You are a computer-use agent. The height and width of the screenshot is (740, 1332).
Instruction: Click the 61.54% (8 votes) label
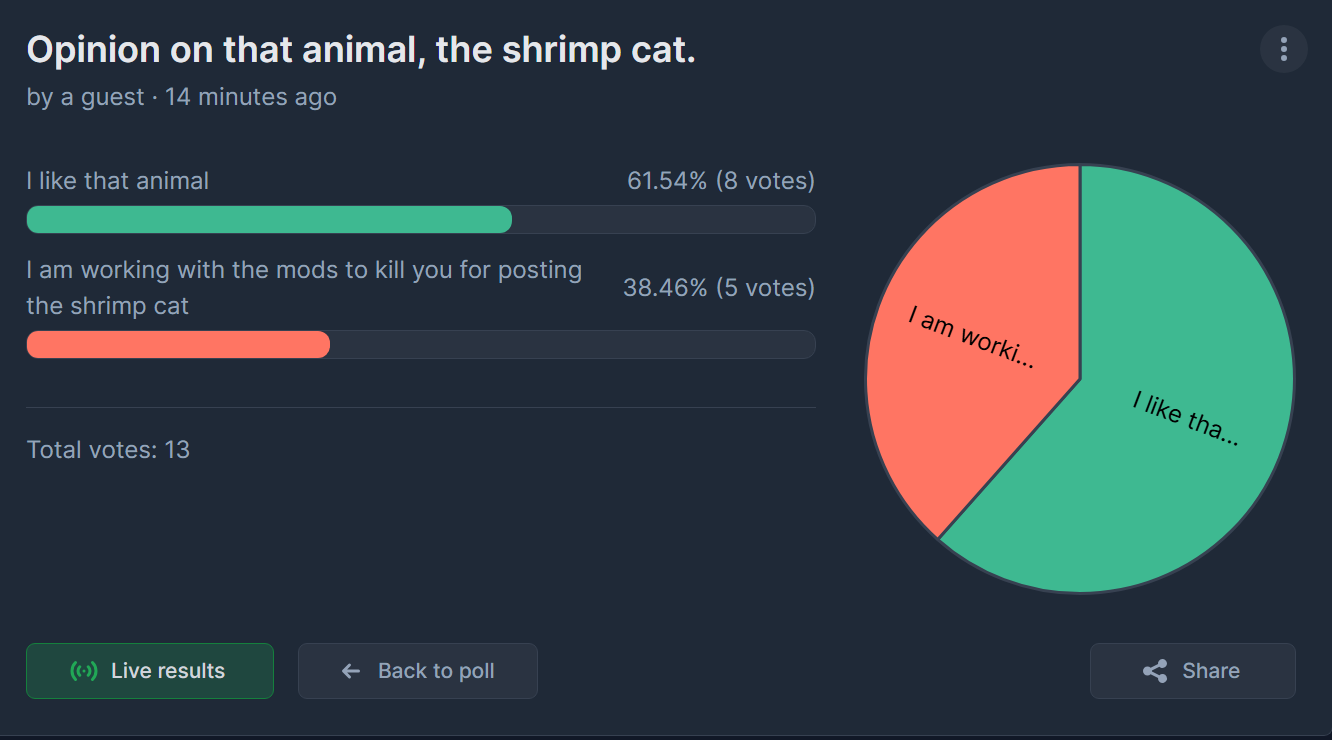click(721, 181)
